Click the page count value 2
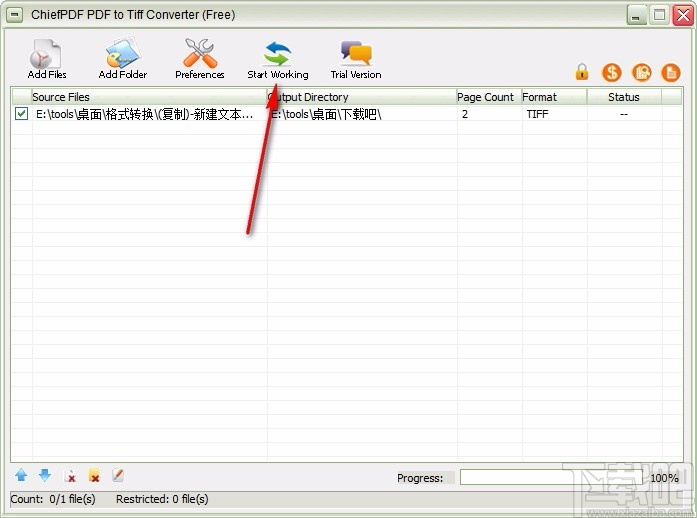Image resolution: width=697 pixels, height=518 pixels. pos(465,114)
